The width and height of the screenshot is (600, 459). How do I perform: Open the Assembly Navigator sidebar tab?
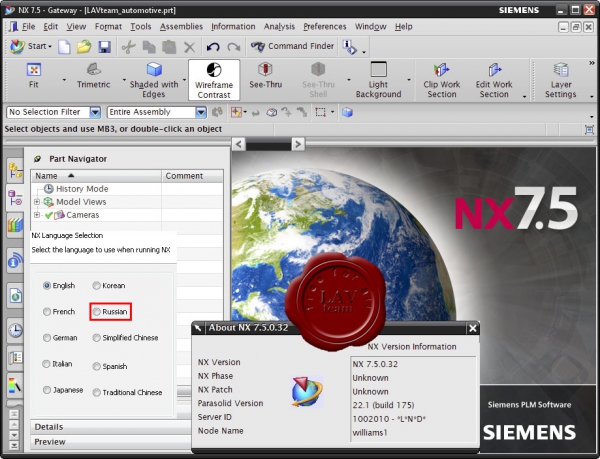pyautogui.click(x=15, y=170)
